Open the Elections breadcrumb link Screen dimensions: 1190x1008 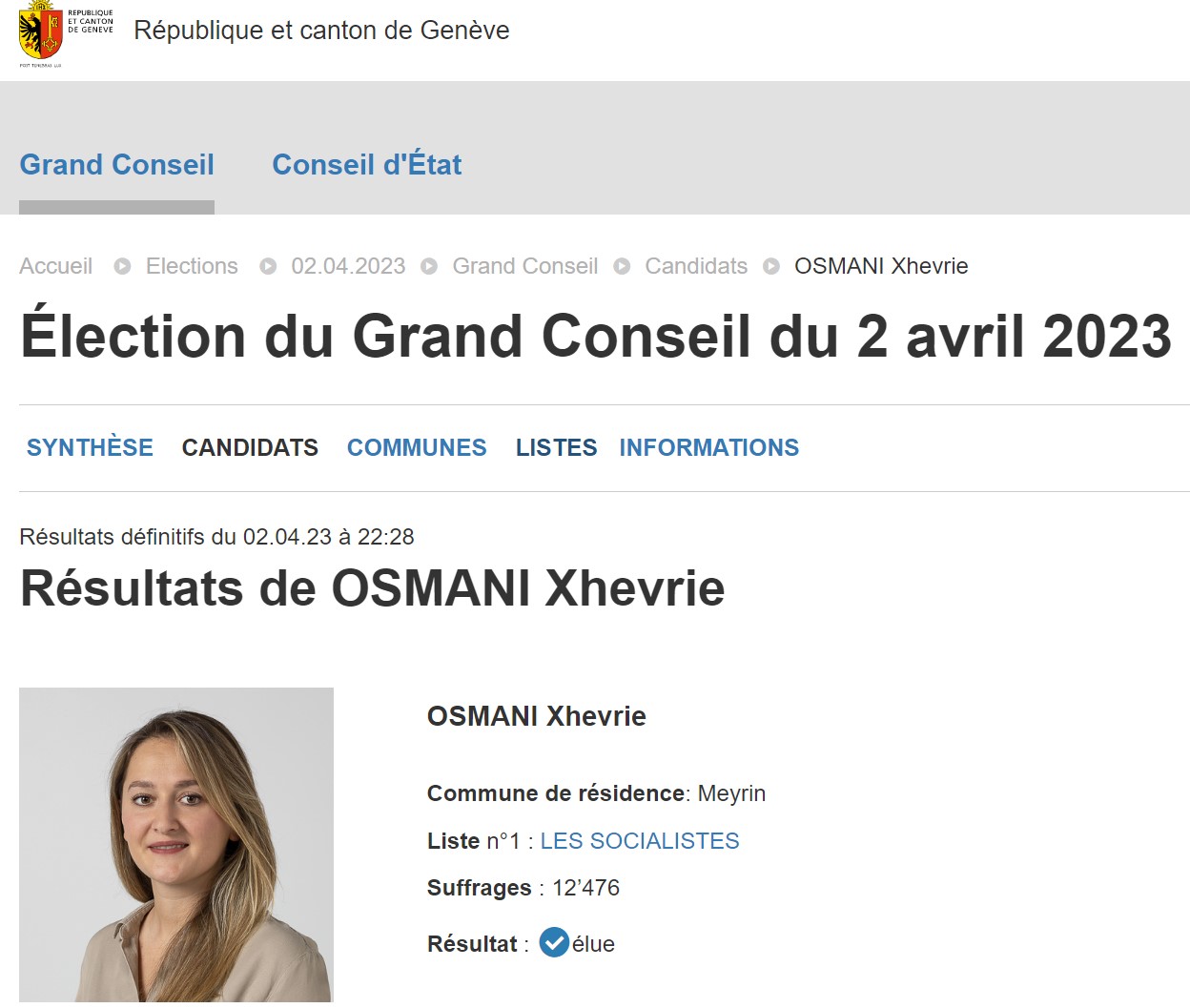pyautogui.click(x=192, y=266)
